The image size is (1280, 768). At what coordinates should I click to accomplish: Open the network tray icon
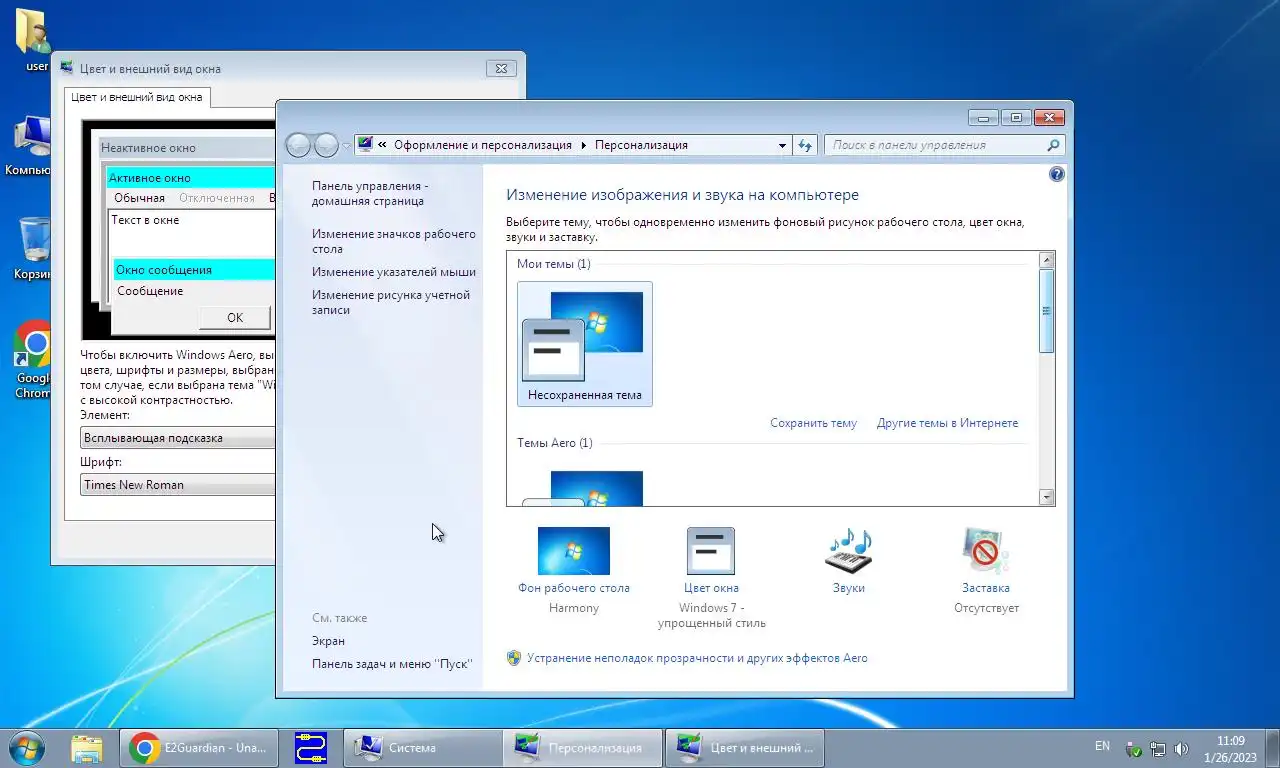pyautogui.click(x=1158, y=748)
